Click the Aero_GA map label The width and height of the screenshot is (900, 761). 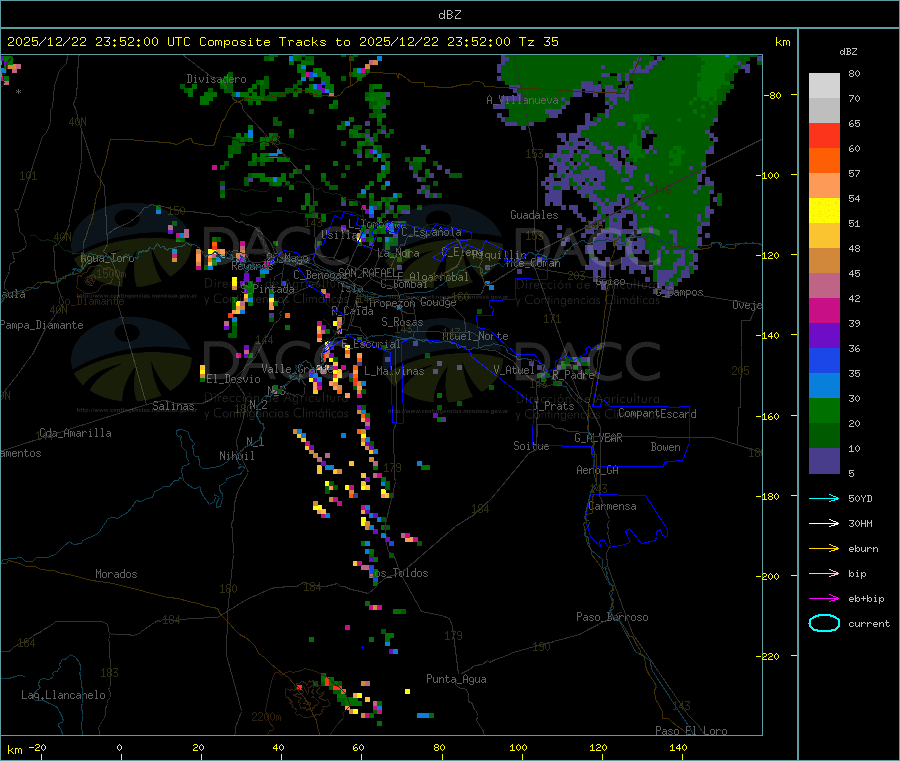tap(598, 470)
